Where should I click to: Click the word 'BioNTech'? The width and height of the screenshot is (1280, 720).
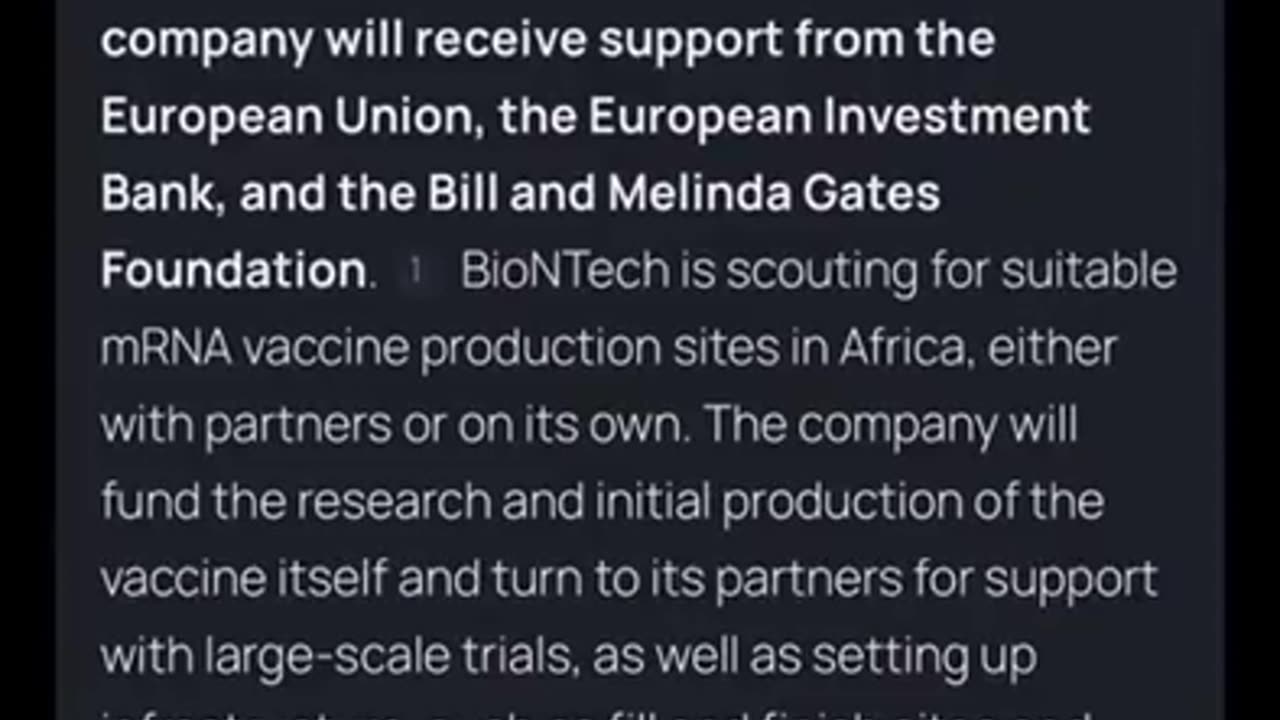564,271
